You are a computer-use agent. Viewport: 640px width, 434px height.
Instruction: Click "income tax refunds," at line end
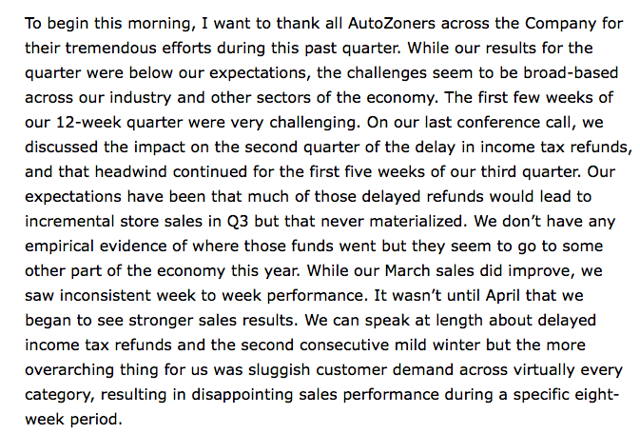[x=556, y=147]
